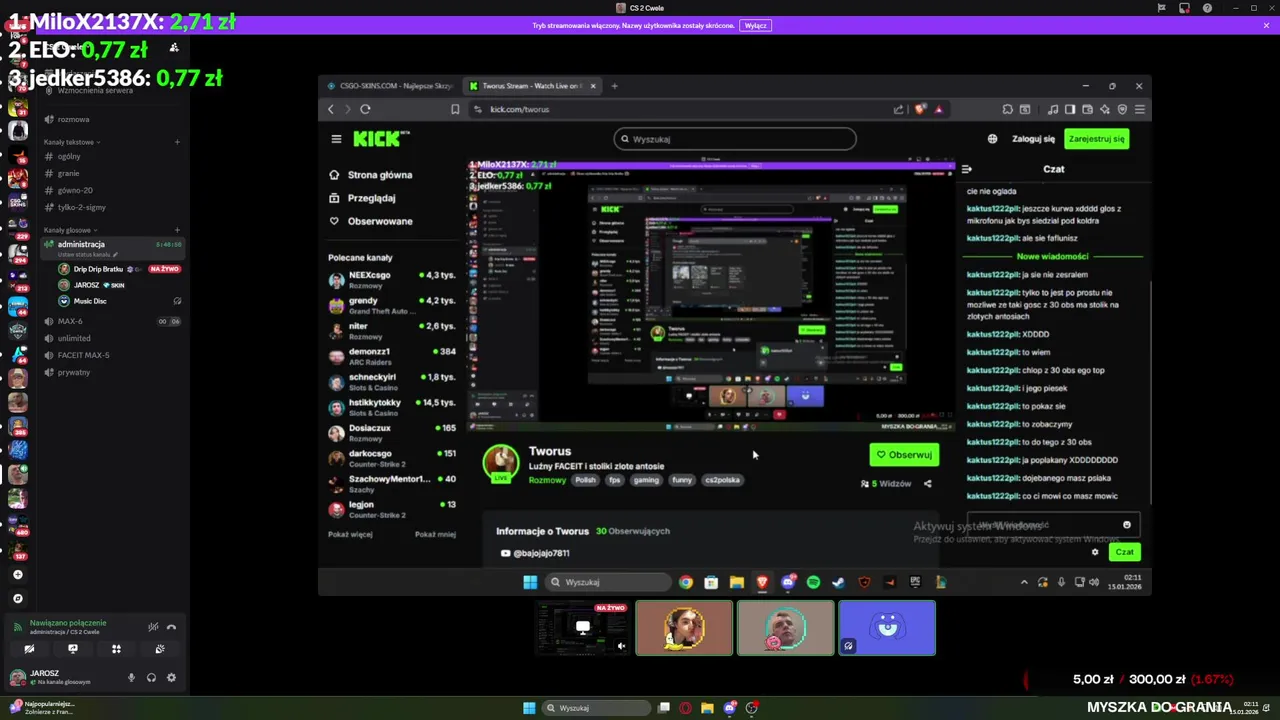The image size is (1280, 720).
Task: Add a new Discord server
Action: 17,575
